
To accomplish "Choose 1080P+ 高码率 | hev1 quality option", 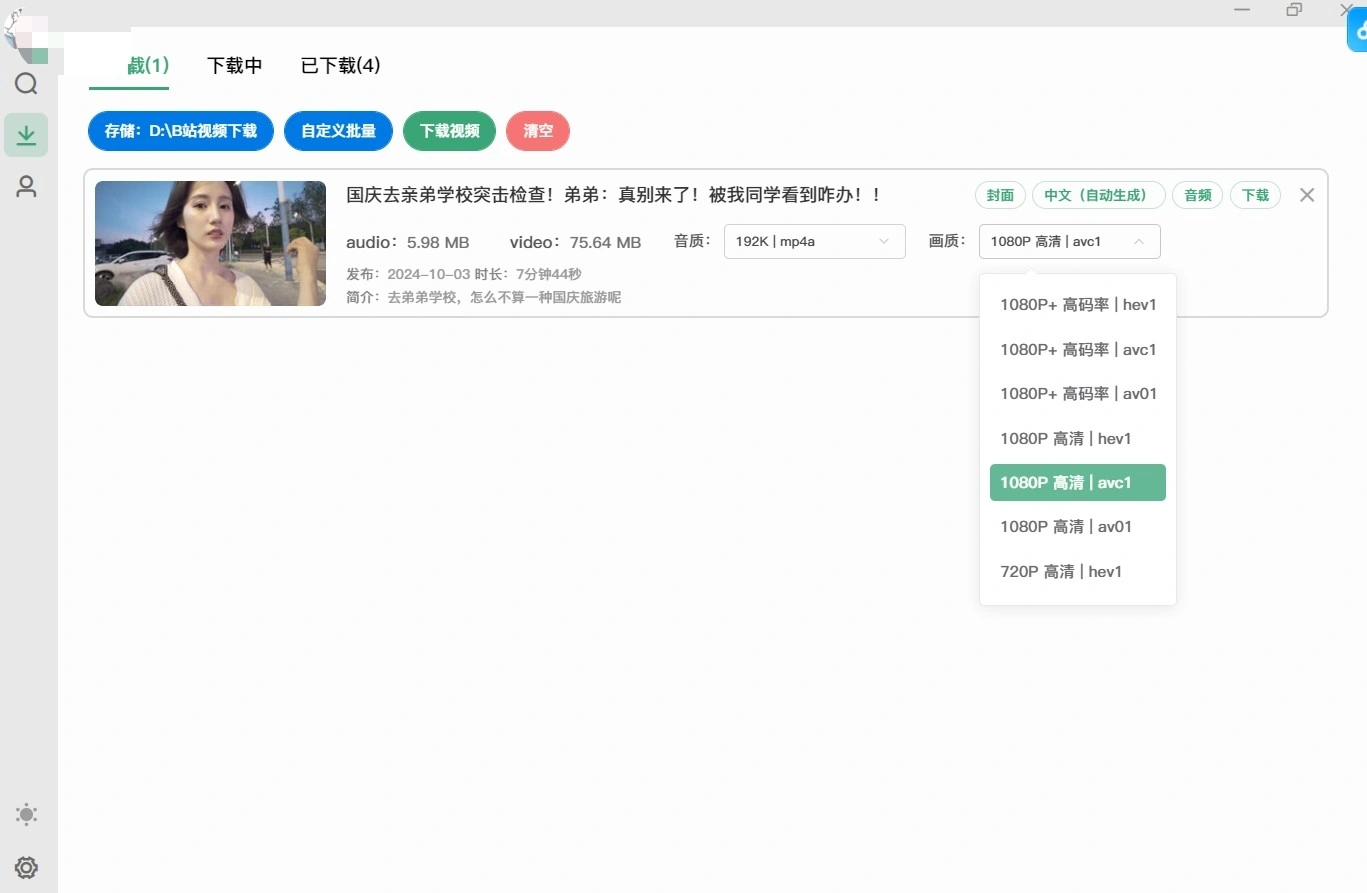I will 1077,305.
